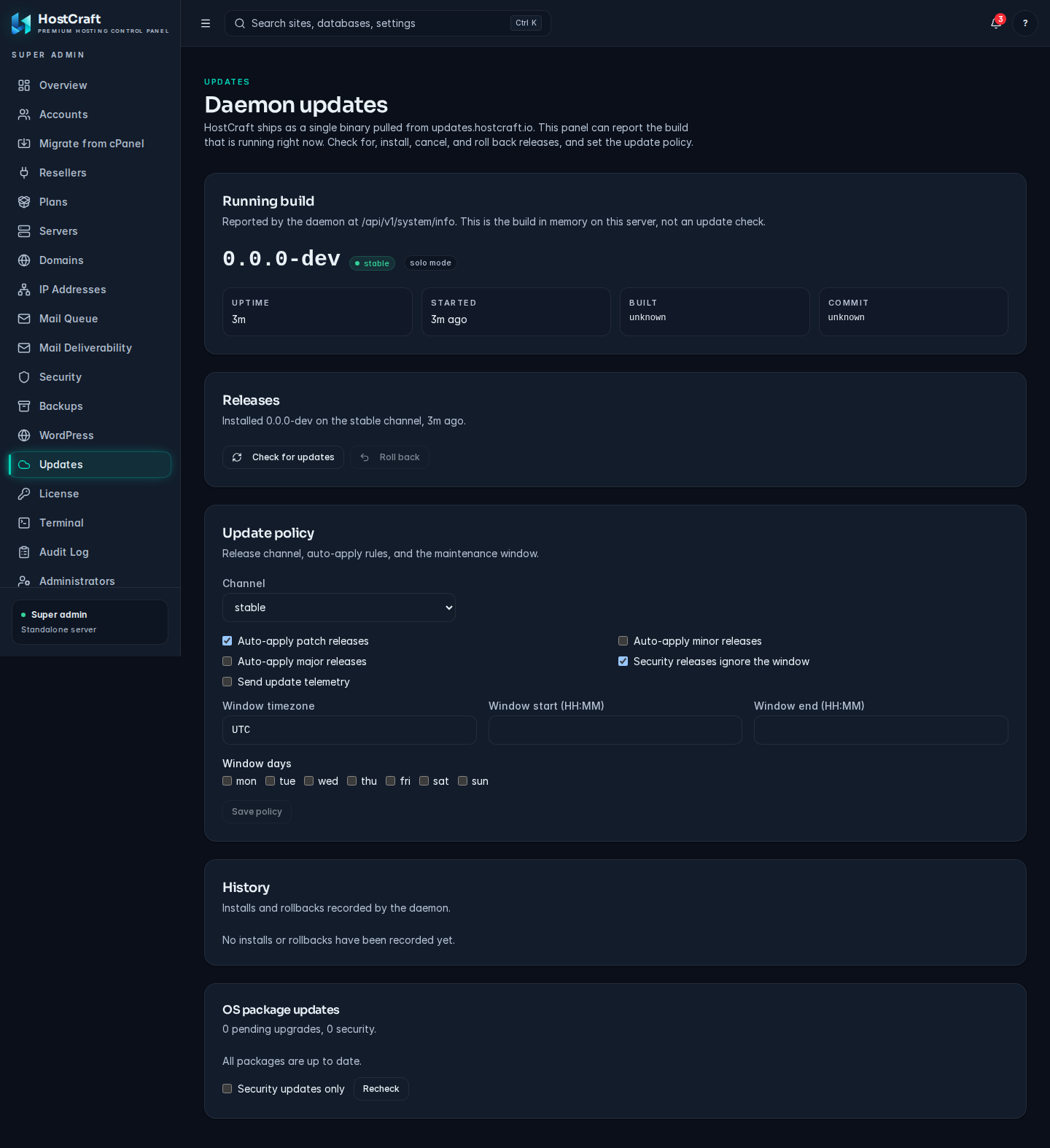Click the Window end (HH:MM) field
The width and height of the screenshot is (1050, 1148).
click(881, 730)
